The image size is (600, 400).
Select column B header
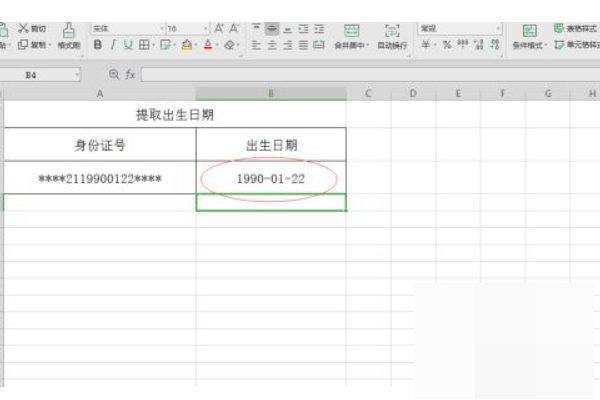271,93
